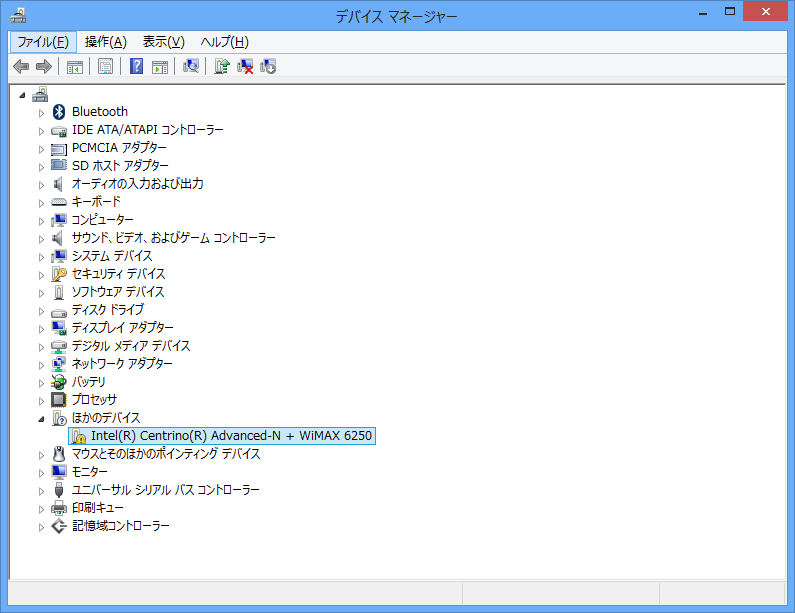The width and height of the screenshot is (795, 613).
Task: Select the キーボード label
Action: (96, 202)
